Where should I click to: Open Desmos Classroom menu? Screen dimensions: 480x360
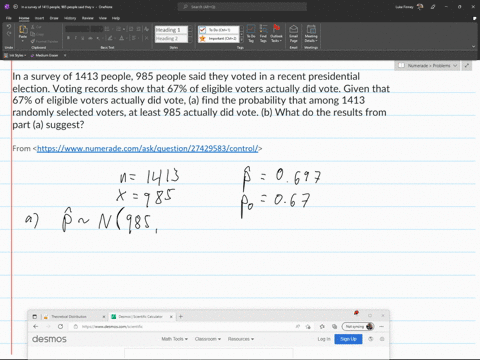(x=208, y=339)
